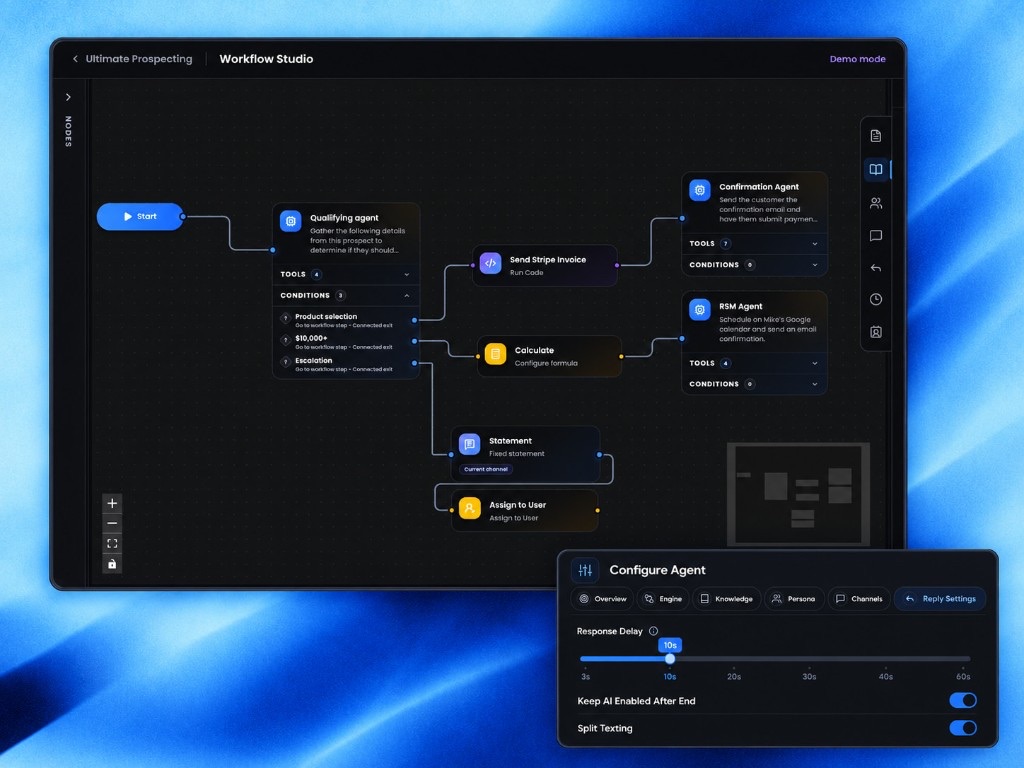Click the Product selection condition row

tap(345, 320)
